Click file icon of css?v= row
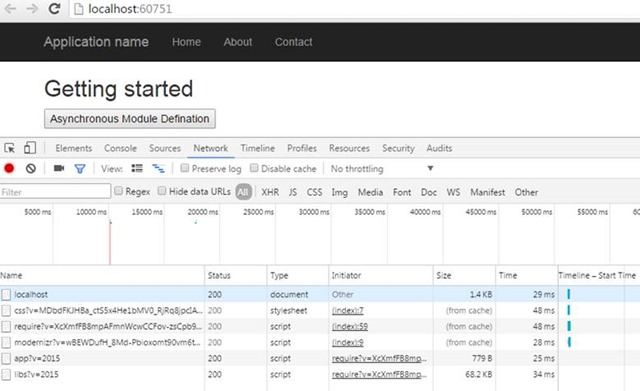The height and width of the screenshot is (391, 640). pyautogui.click(x=6, y=311)
